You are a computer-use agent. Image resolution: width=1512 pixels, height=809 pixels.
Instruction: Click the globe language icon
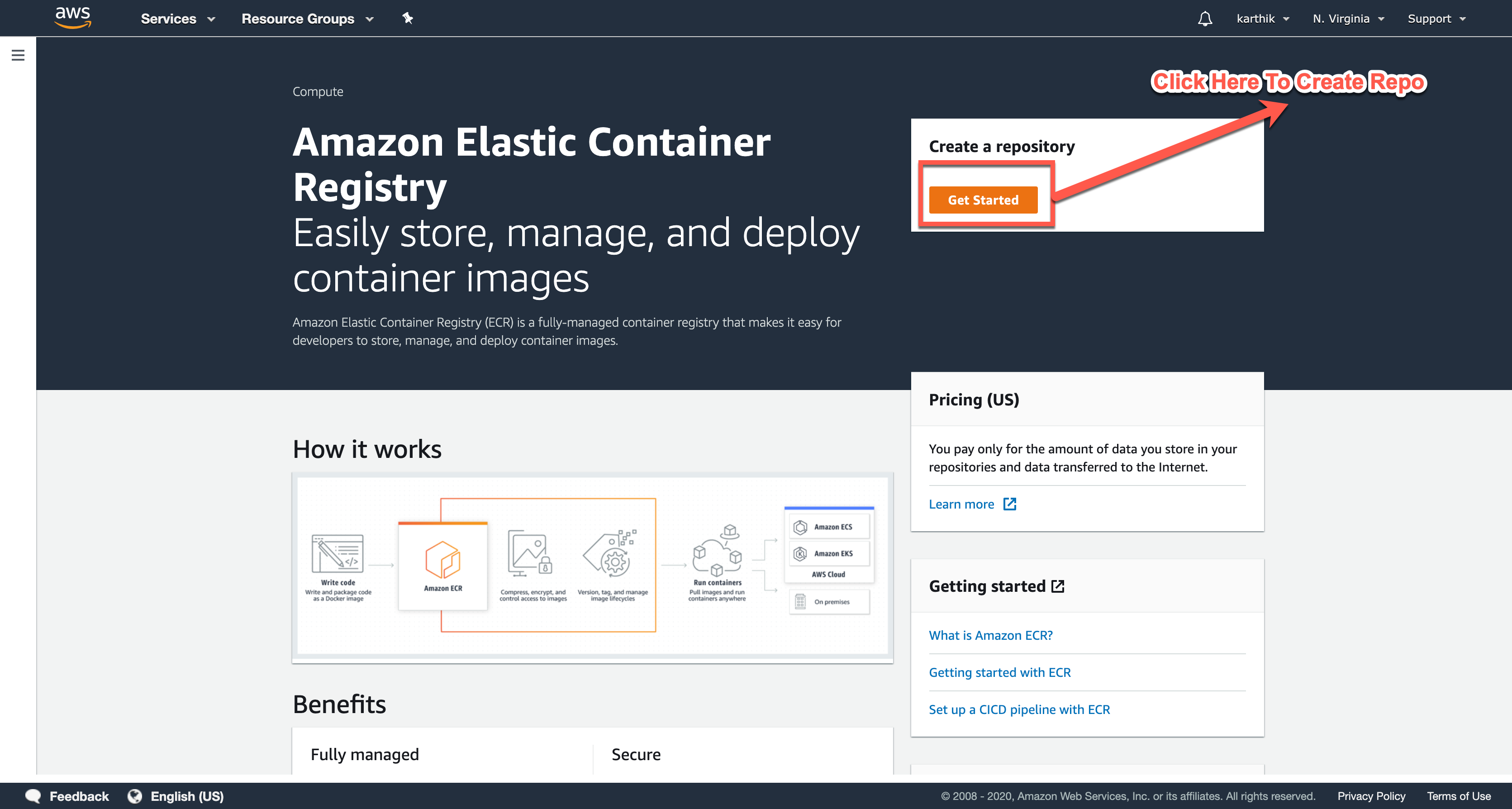tap(135, 796)
